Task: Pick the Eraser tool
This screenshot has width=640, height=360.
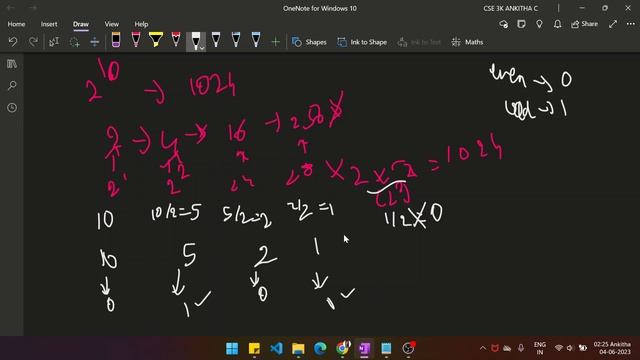Action: coord(116,40)
